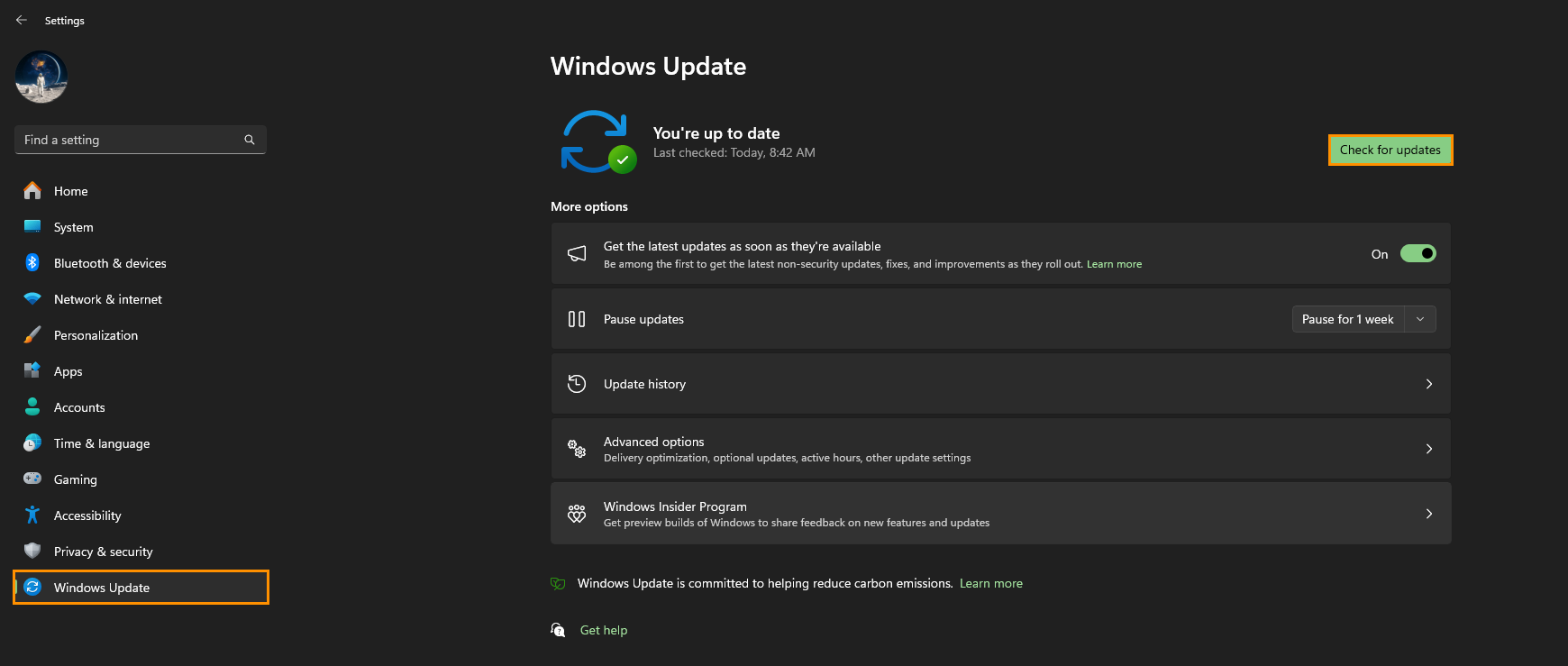This screenshot has width=1568, height=666.
Task: Click the Get help headset icon
Action: pyautogui.click(x=558, y=630)
